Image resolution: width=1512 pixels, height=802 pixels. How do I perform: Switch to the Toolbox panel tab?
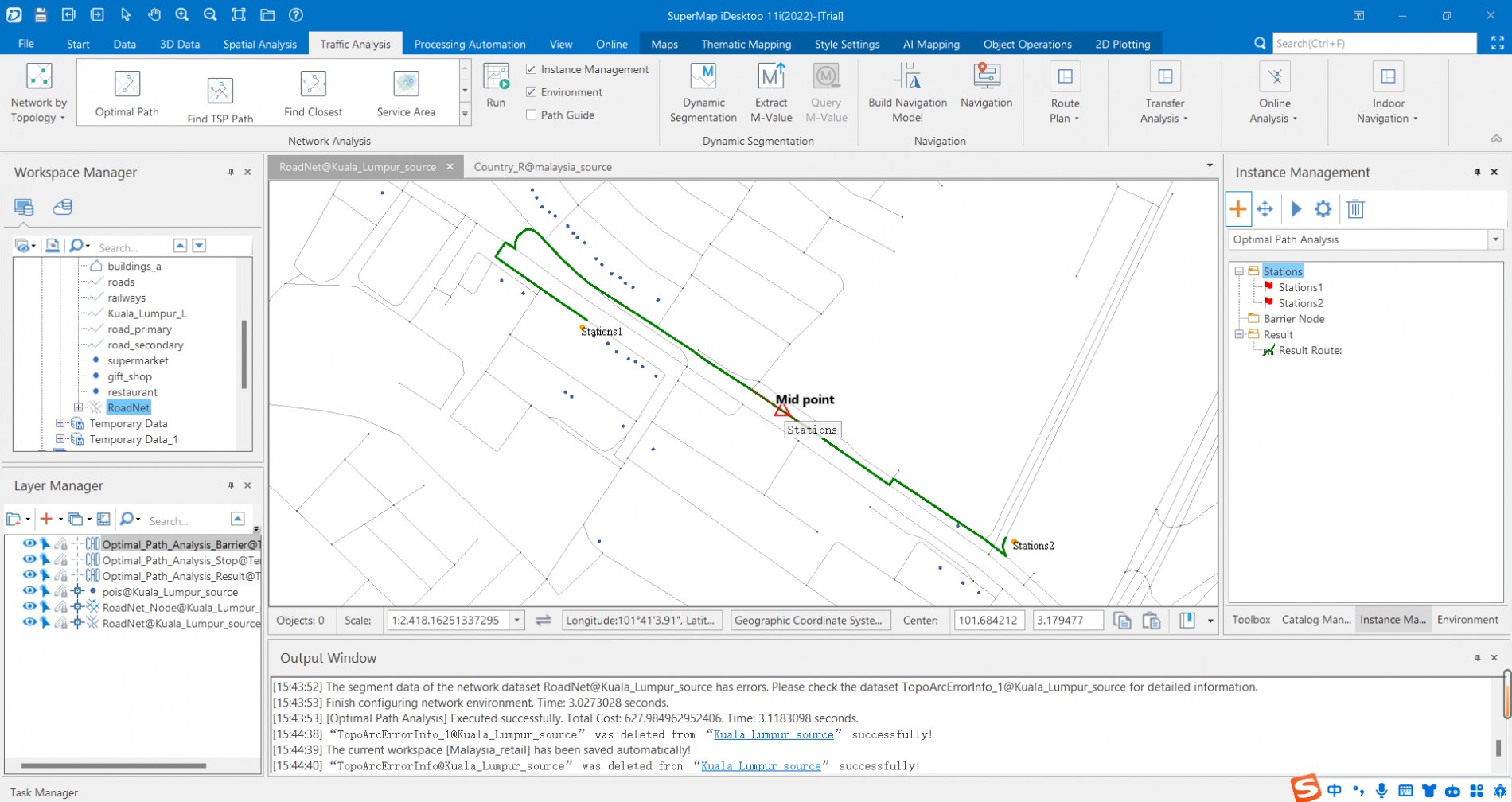[x=1251, y=620]
